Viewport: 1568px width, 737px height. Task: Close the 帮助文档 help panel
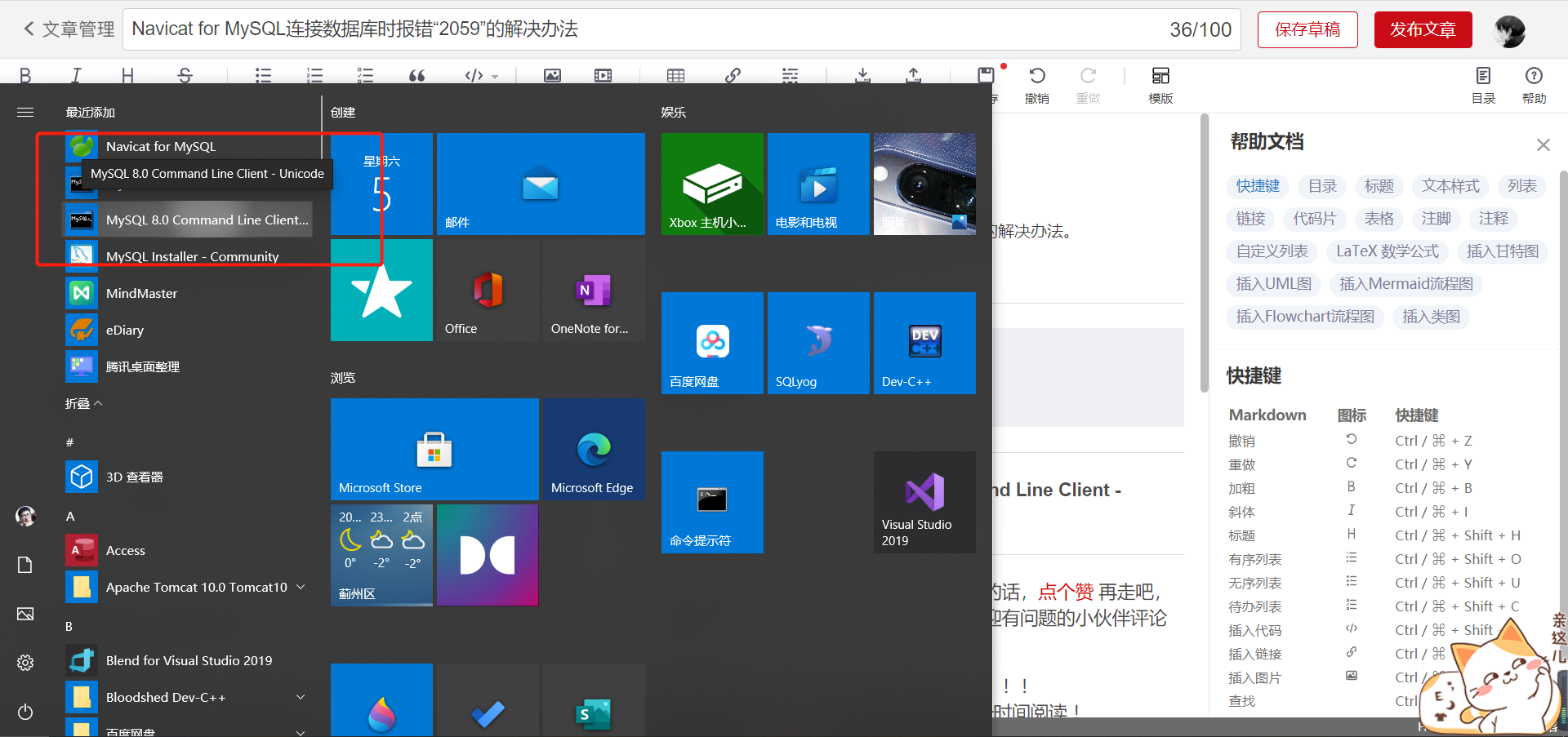[x=1543, y=144]
